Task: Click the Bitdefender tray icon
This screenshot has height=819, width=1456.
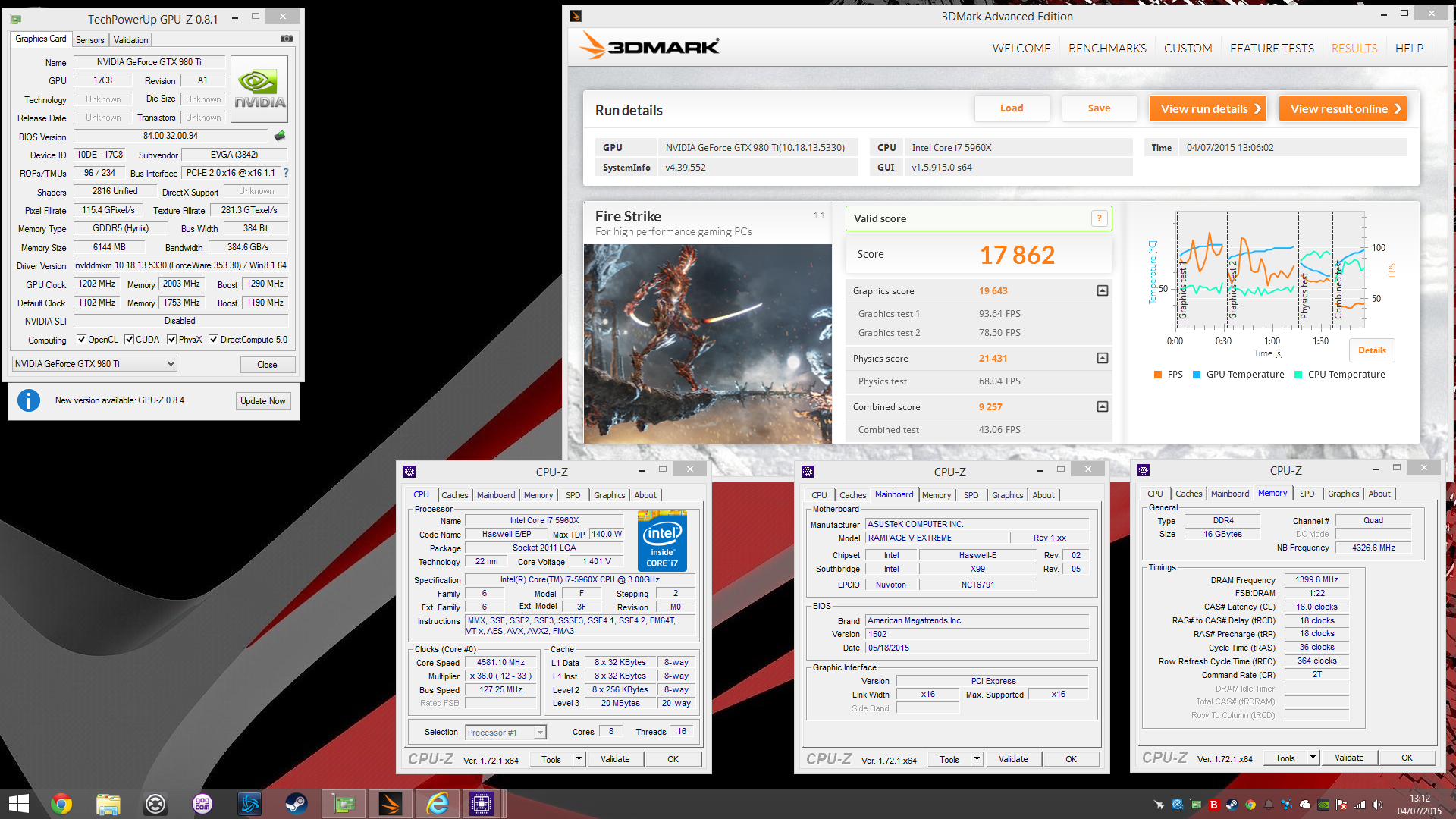Action: pos(1213,805)
